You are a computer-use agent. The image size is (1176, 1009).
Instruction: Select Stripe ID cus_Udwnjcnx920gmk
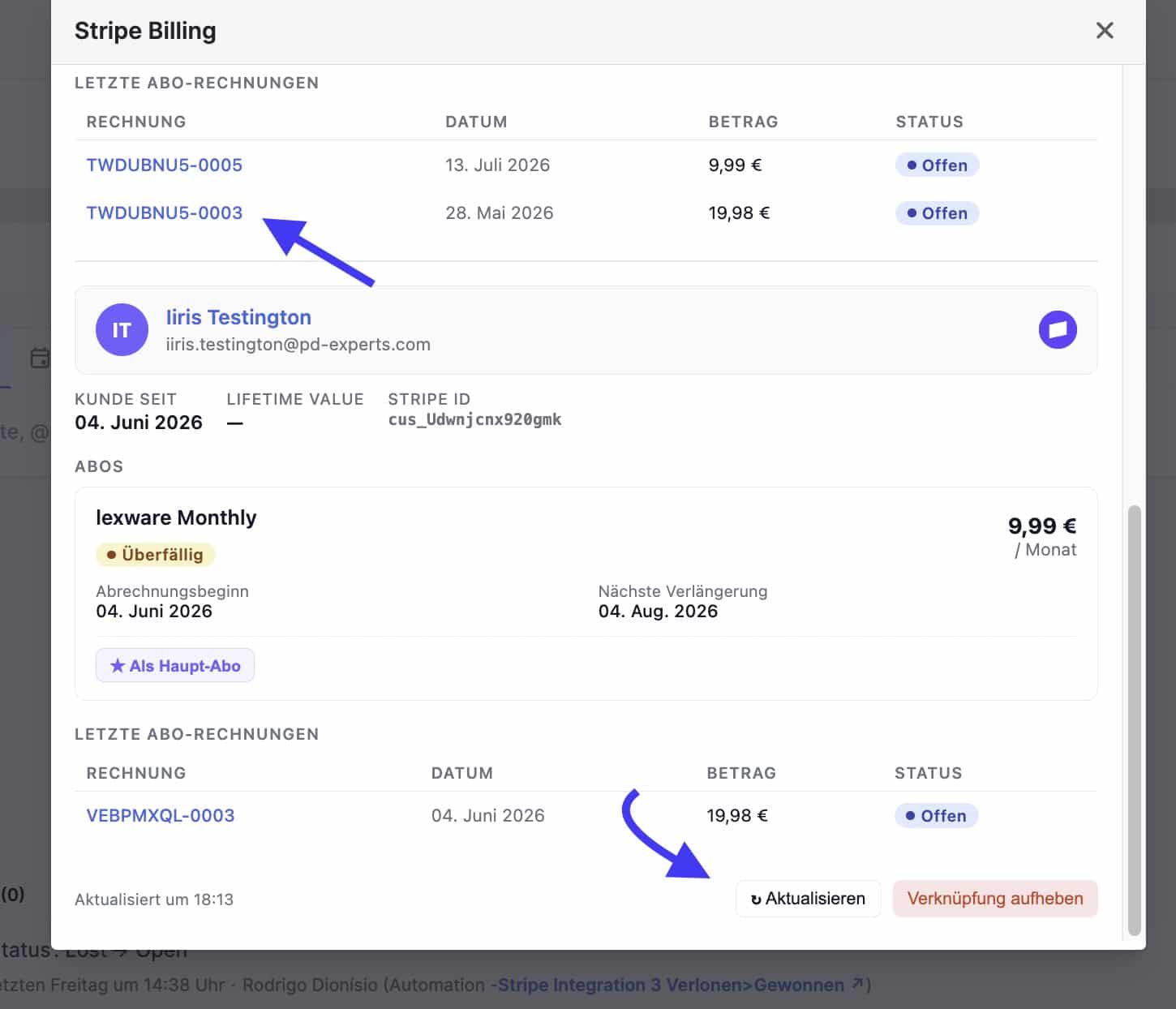pyautogui.click(x=474, y=419)
